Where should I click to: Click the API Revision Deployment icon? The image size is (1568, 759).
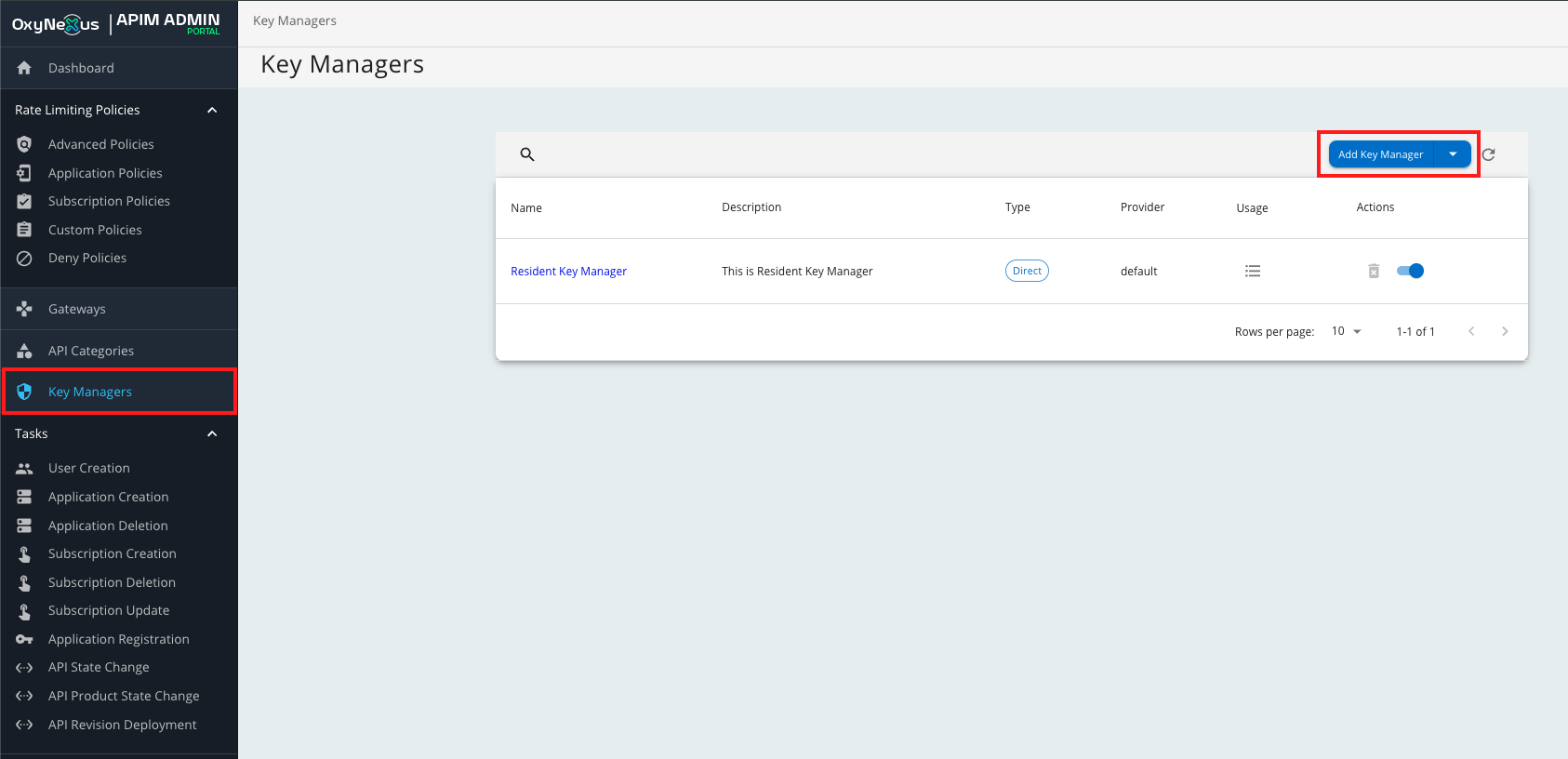[24, 725]
